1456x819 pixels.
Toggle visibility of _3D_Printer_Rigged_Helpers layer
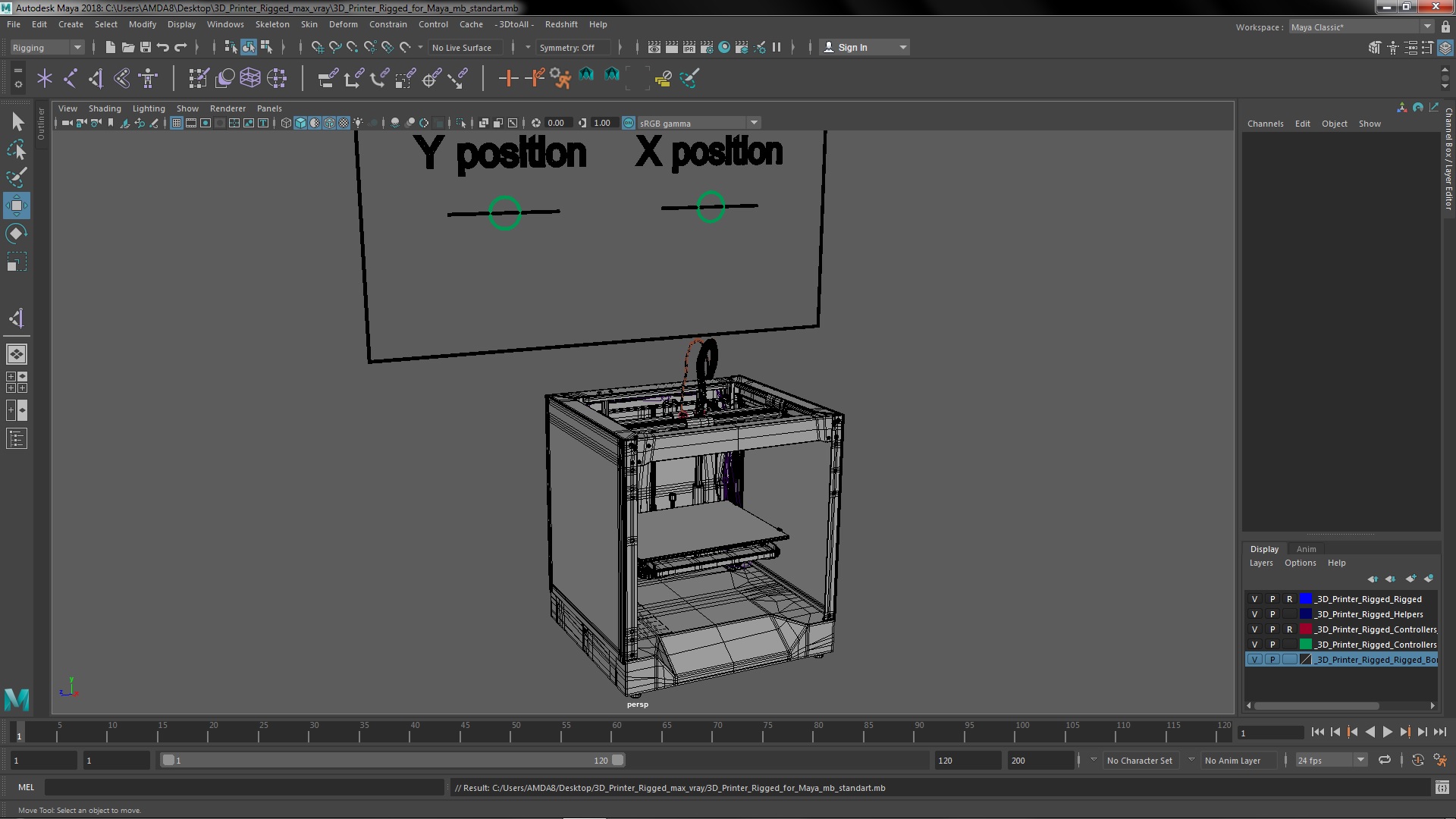coord(1254,614)
